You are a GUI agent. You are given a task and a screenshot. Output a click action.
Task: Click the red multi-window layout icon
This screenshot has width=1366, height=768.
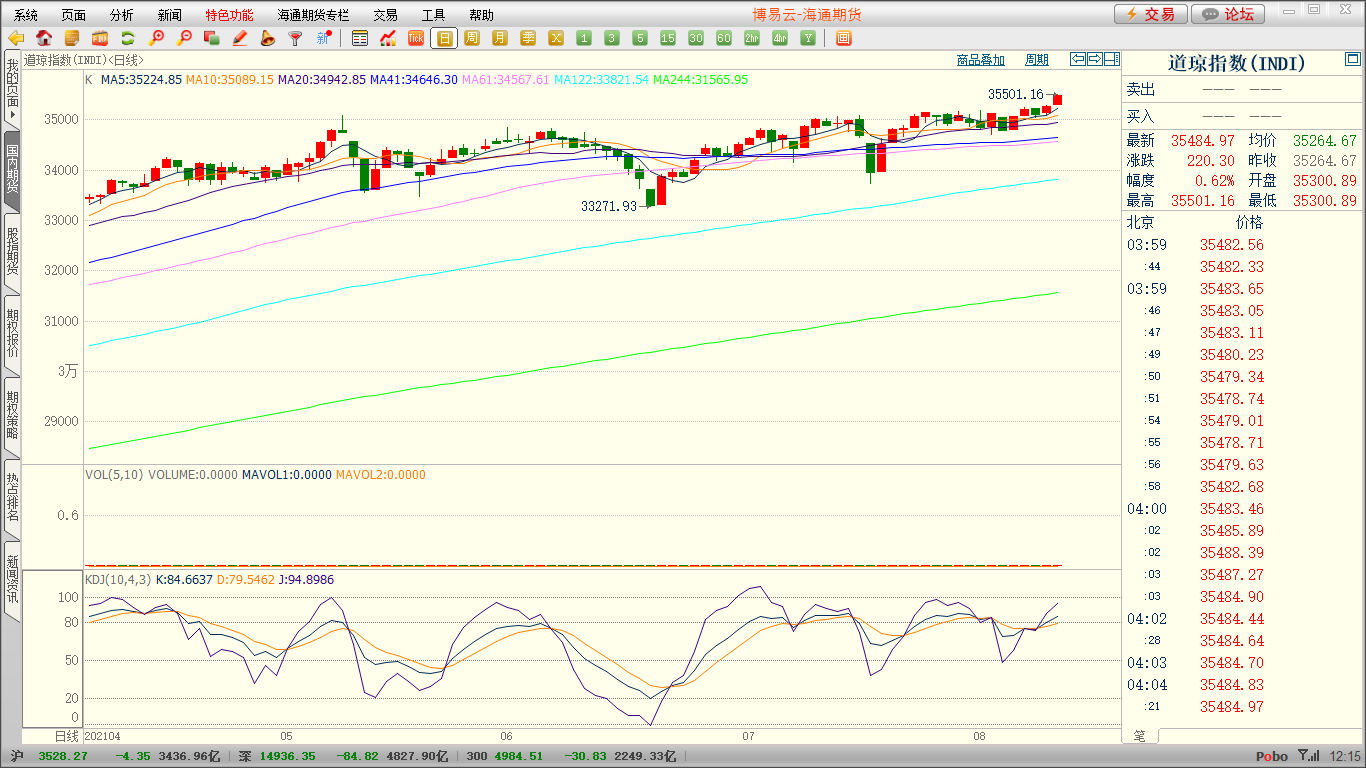click(843, 38)
